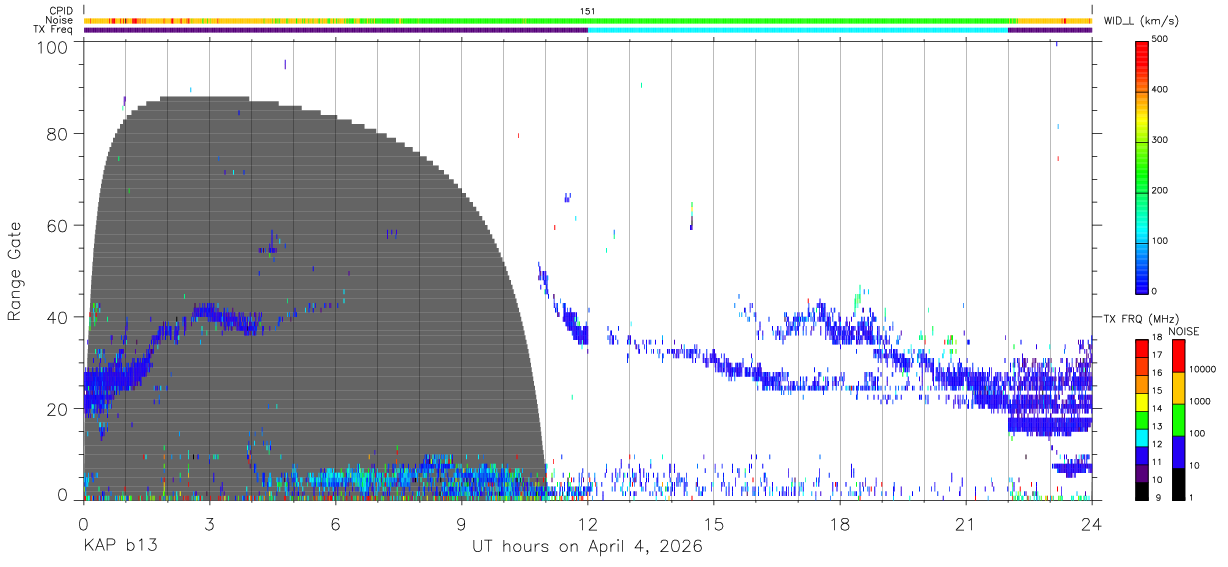
Task: Click the 17 MHz tick label
Action: [1157, 355]
